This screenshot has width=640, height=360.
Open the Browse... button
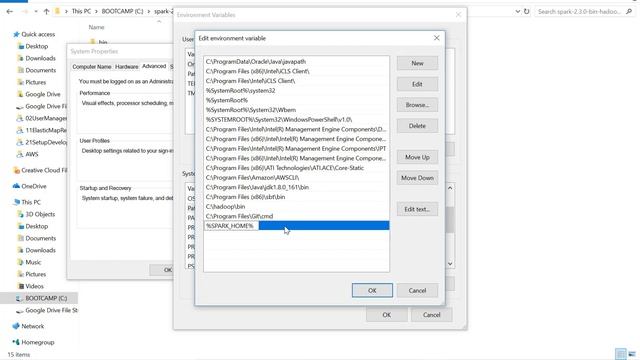point(417,105)
